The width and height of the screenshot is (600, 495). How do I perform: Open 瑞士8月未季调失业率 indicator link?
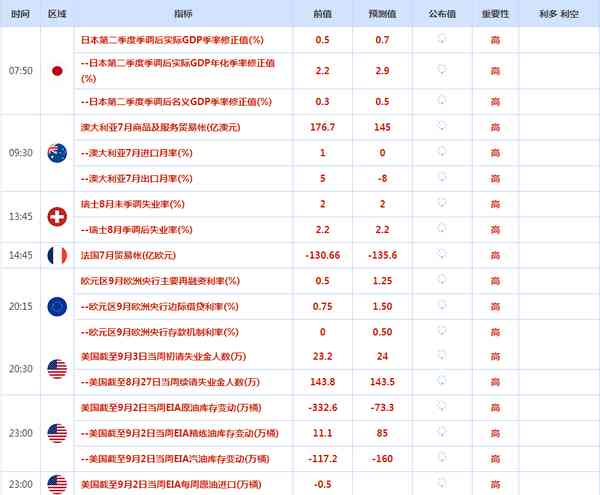132,204
